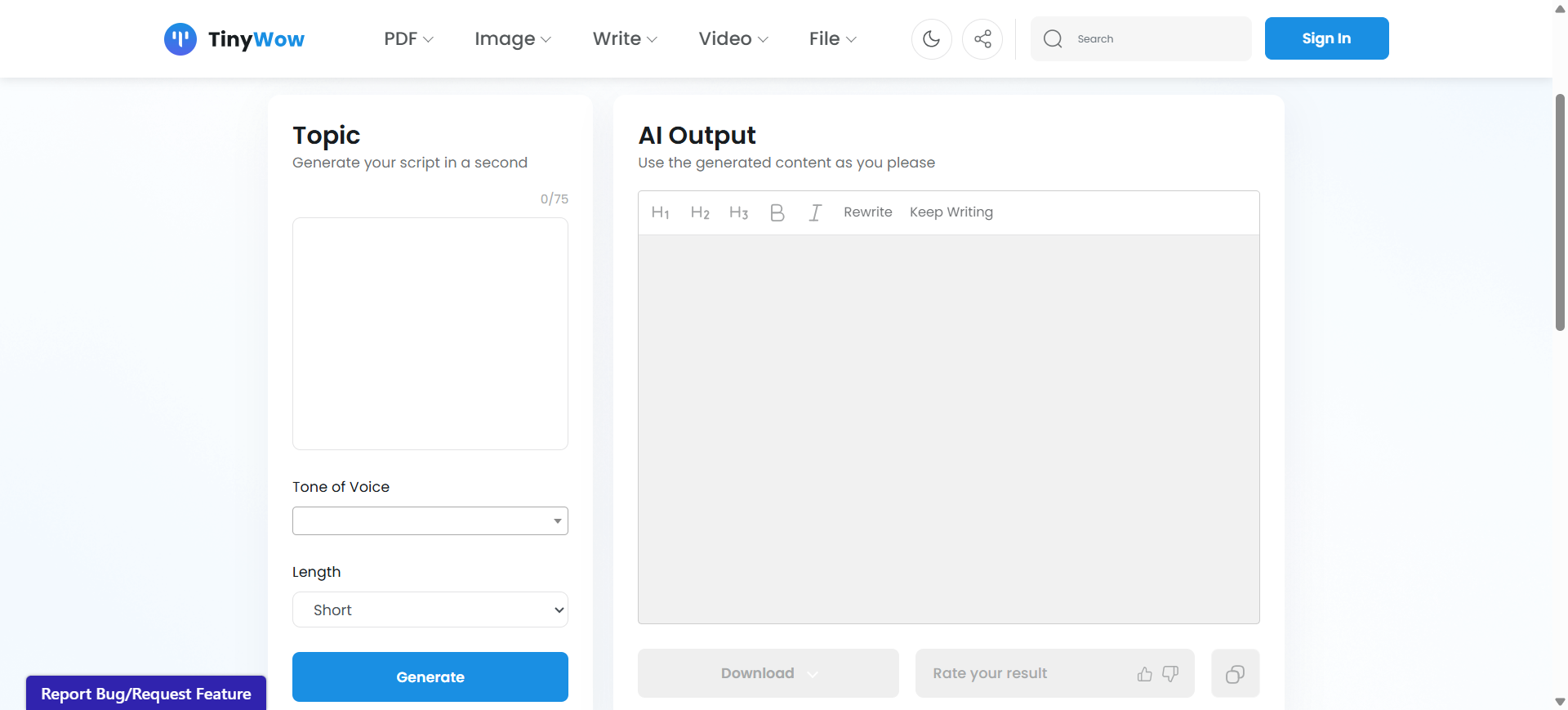Toggle bold text formatting
Screen dimensions: 1568x710
[777, 212]
